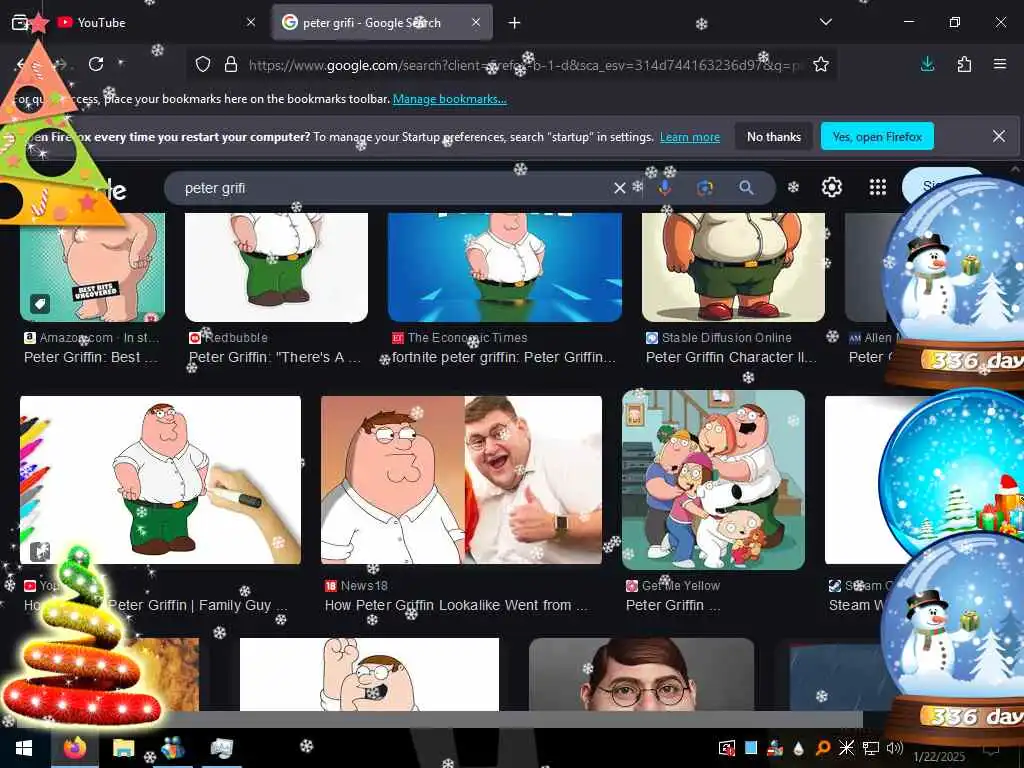1024x768 pixels.
Task: Select the peter grifi Google Search tab
Action: tap(382, 22)
